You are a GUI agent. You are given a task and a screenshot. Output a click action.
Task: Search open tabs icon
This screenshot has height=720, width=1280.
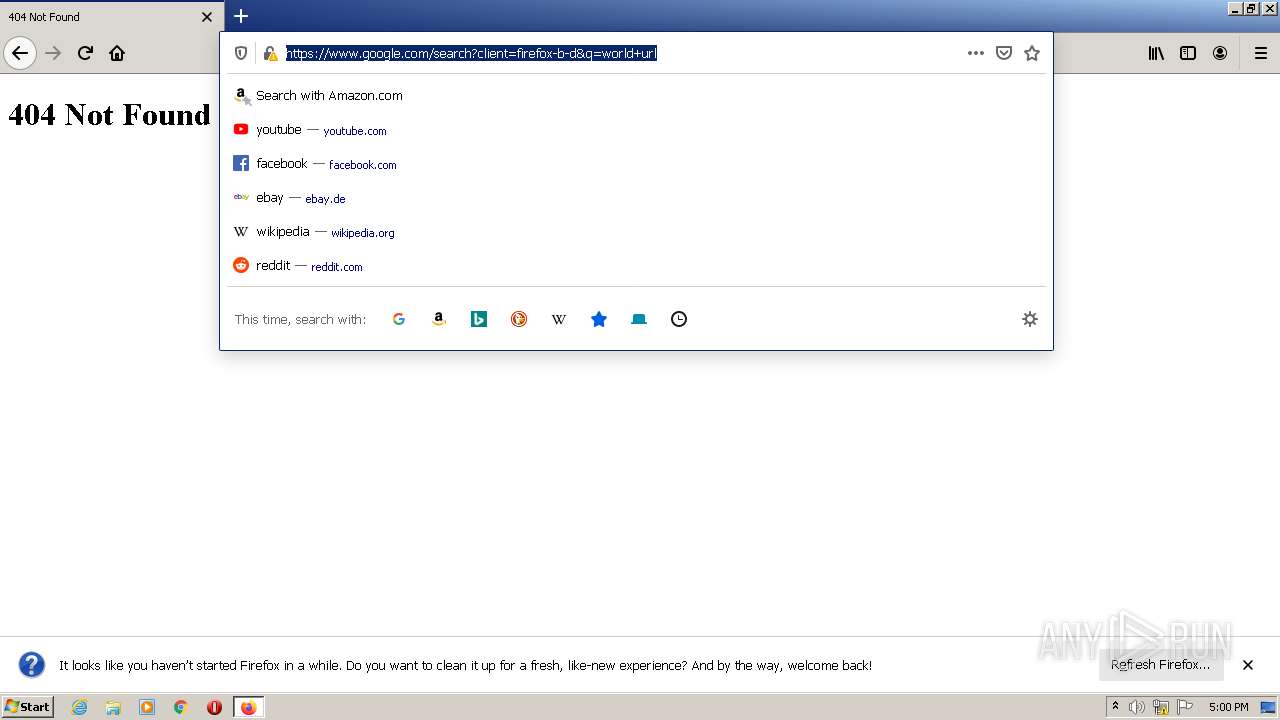click(639, 319)
